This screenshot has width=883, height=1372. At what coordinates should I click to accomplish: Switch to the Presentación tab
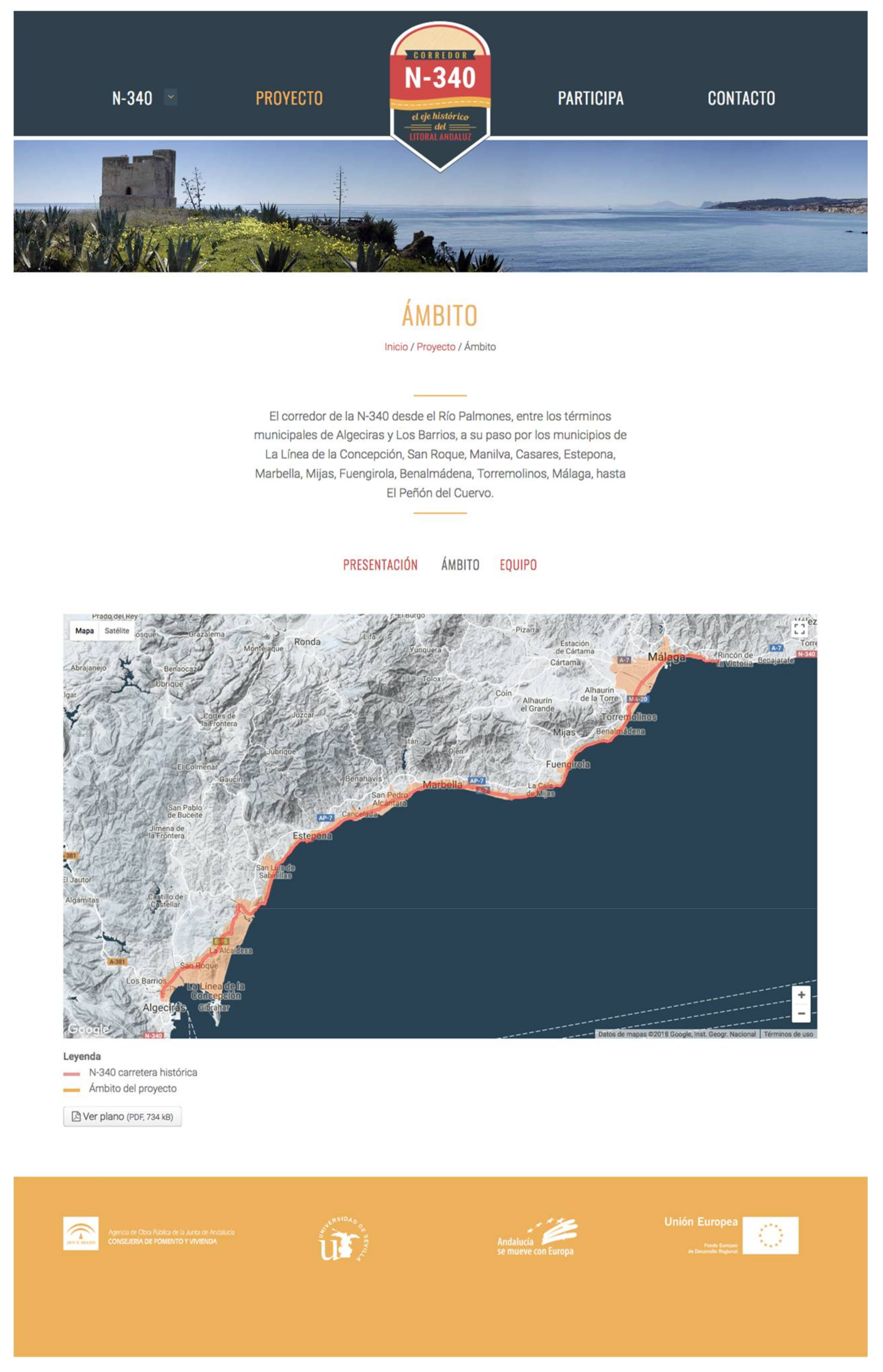(x=380, y=564)
